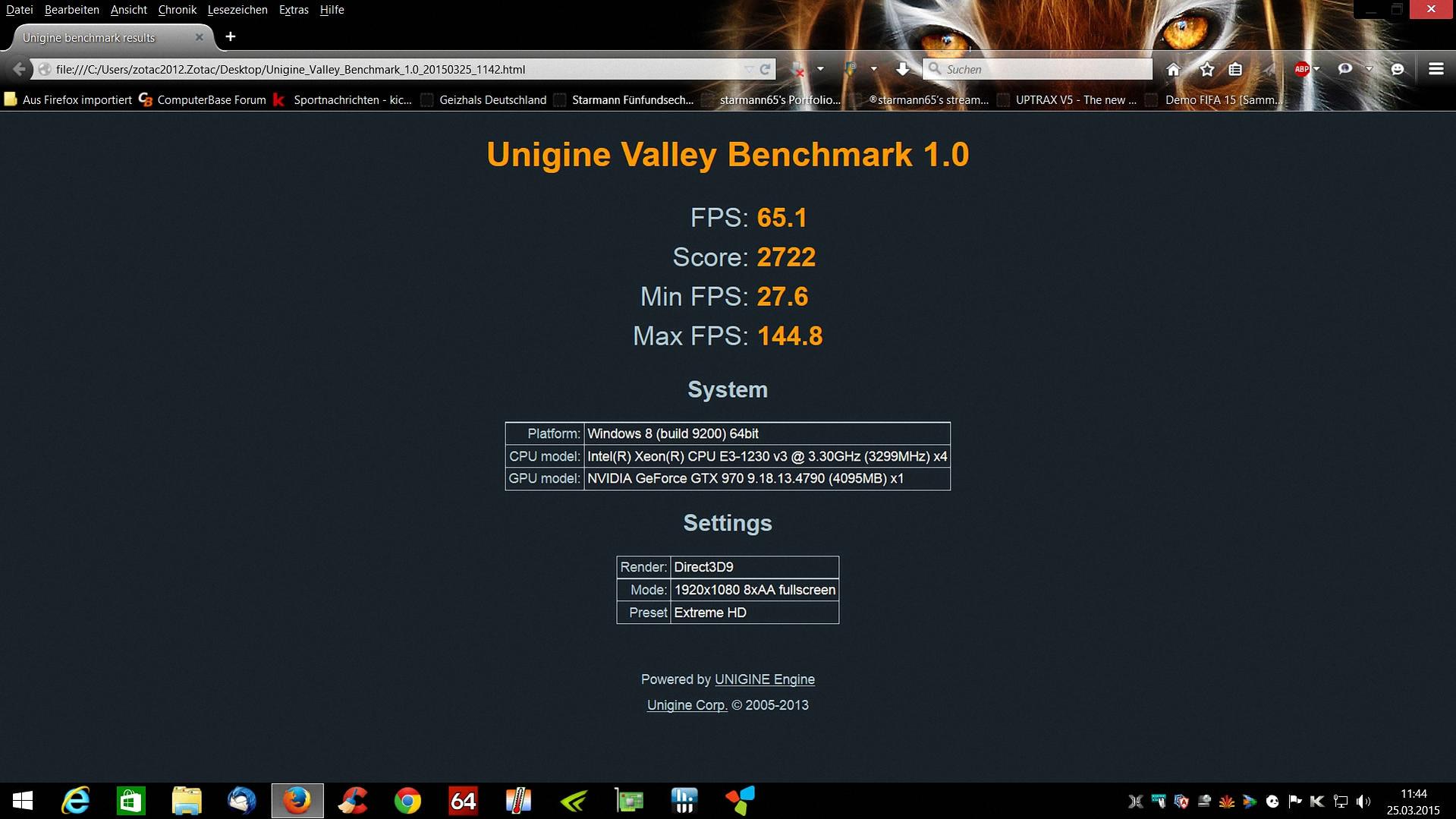This screenshot has width=1456, height=819.
Task: Click the panda face tray icon
Action: point(1272,802)
